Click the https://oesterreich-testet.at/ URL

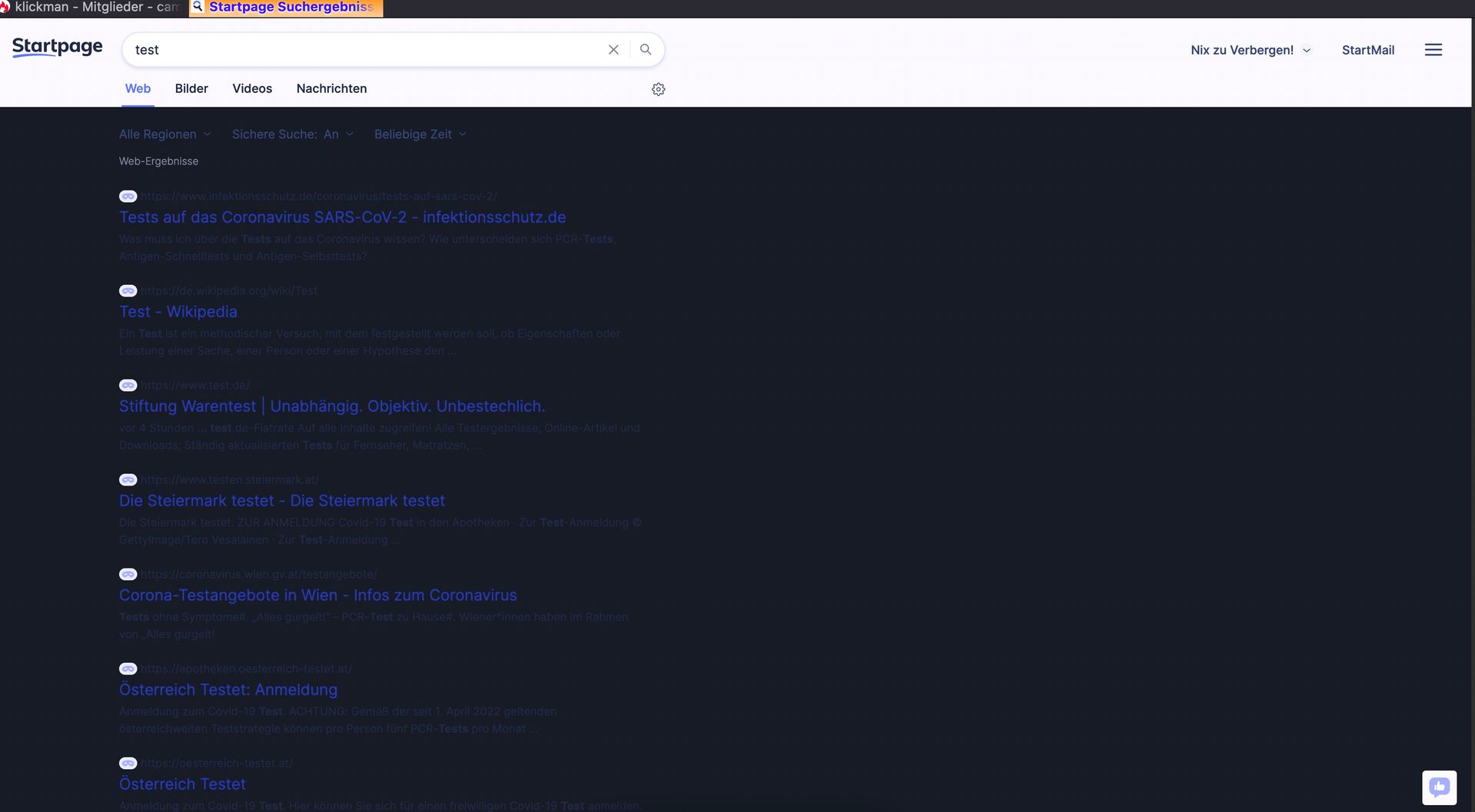[x=217, y=764]
